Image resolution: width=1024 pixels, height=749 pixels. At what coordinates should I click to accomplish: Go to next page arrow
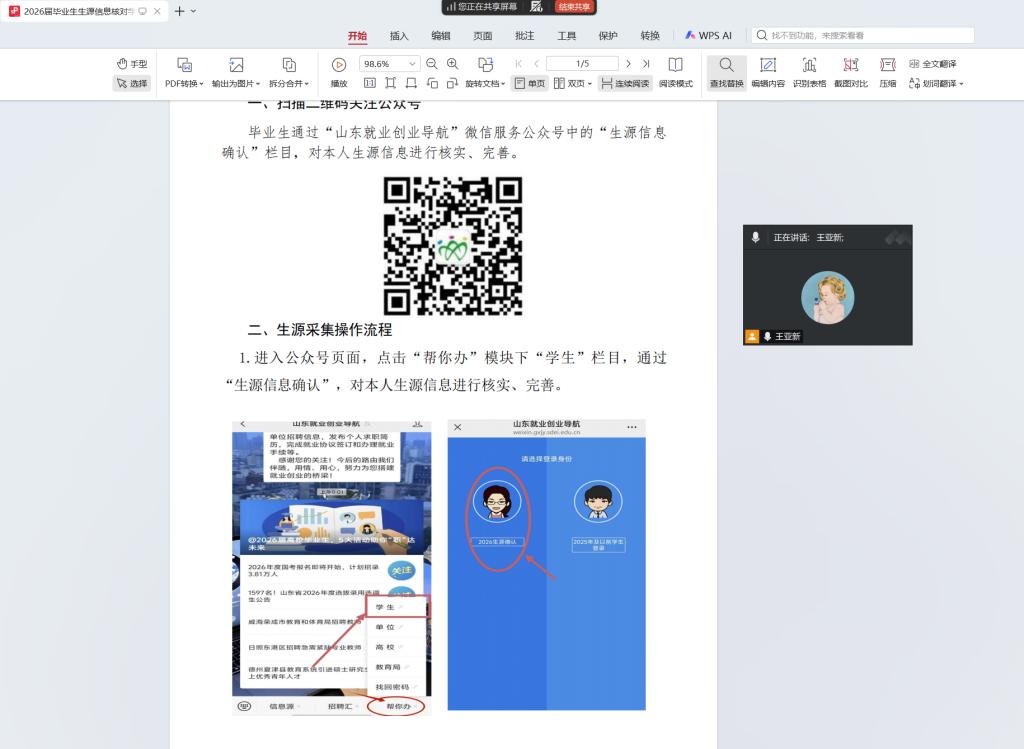(x=628, y=63)
